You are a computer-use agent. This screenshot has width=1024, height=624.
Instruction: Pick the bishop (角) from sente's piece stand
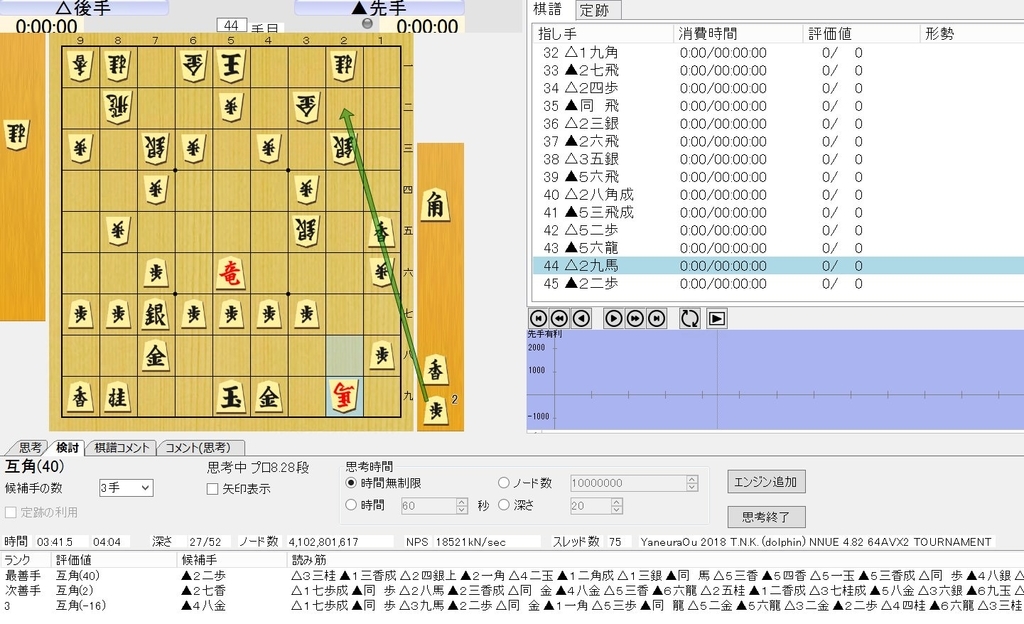pos(435,206)
